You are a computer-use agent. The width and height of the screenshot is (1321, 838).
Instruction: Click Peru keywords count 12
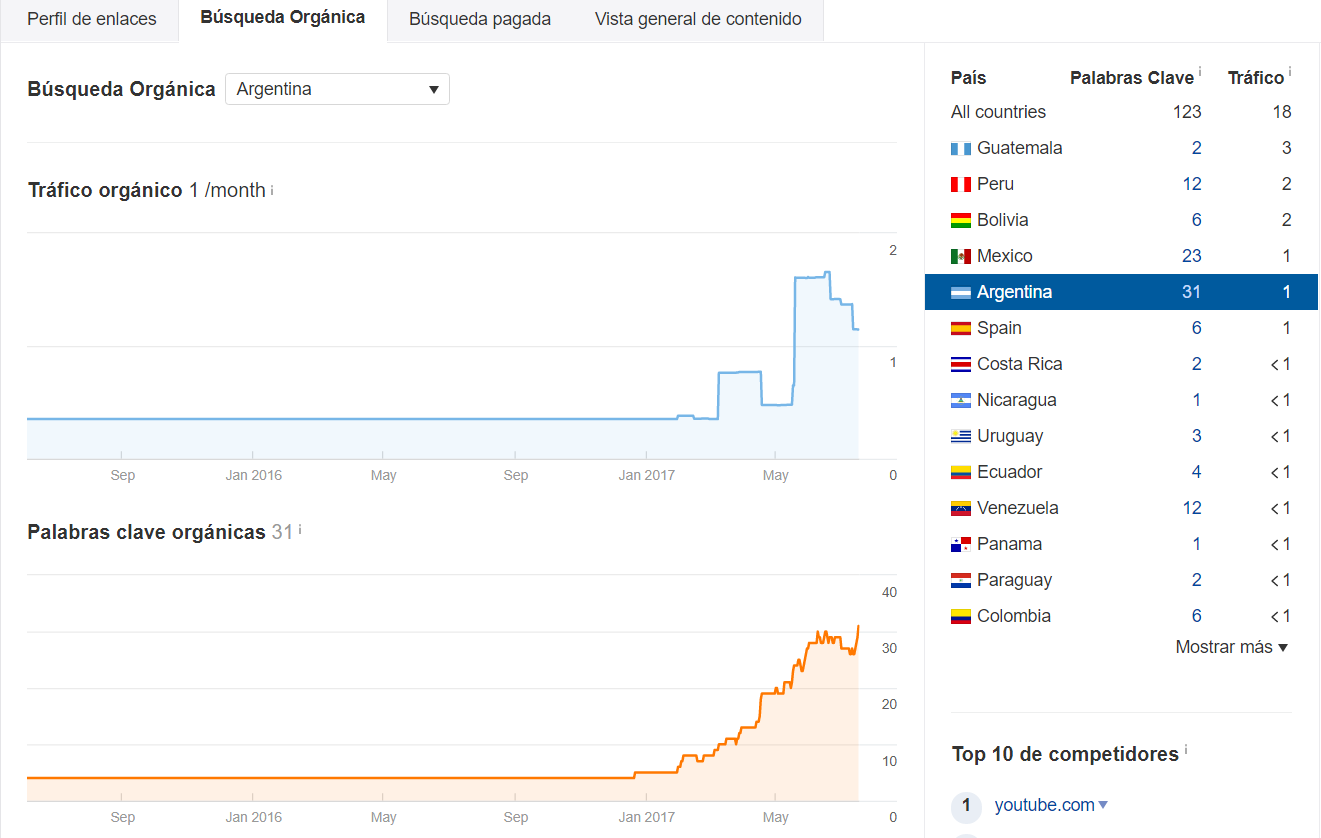point(1192,184)
